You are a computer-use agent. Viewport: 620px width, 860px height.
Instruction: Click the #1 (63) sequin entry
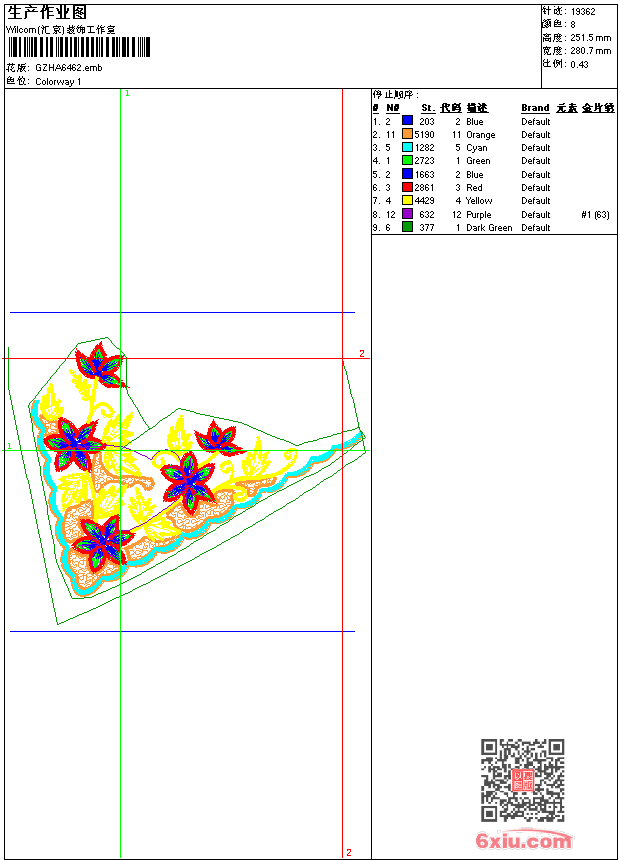pos(595,214)
